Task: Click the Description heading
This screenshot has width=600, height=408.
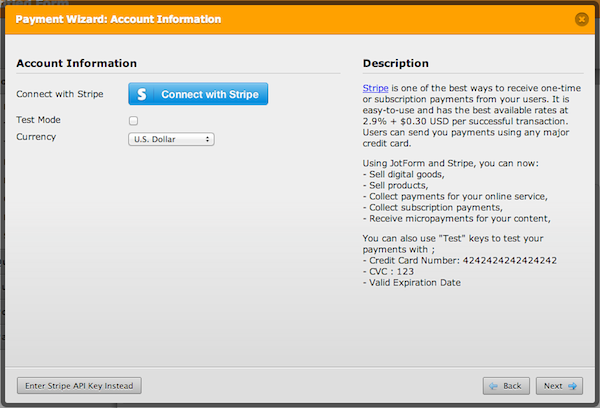Action: click(396, 63)
